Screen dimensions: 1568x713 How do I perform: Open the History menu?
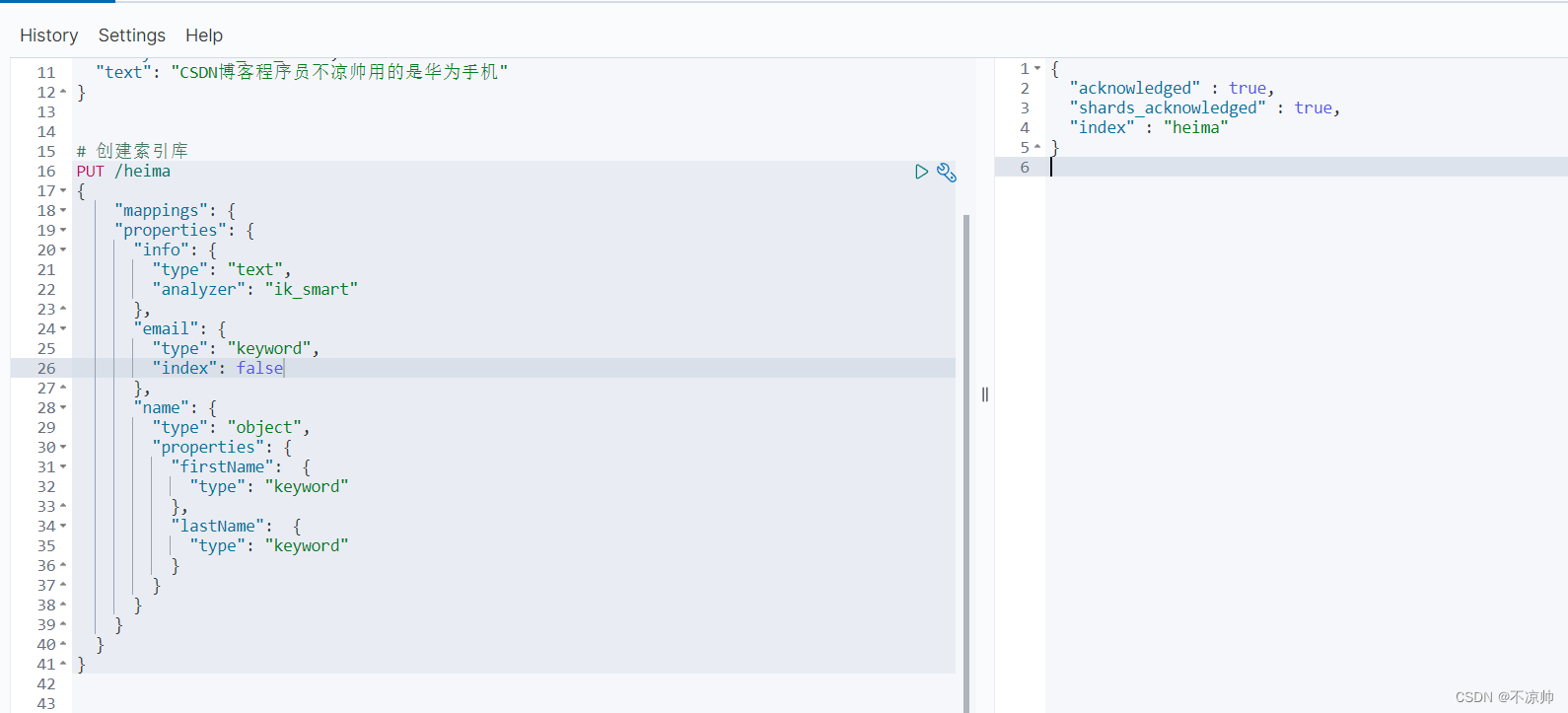click(x=48, y=36)
